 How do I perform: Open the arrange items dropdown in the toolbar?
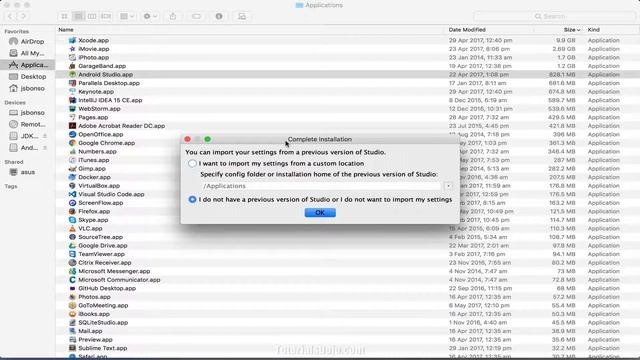(x=127, y=16)
